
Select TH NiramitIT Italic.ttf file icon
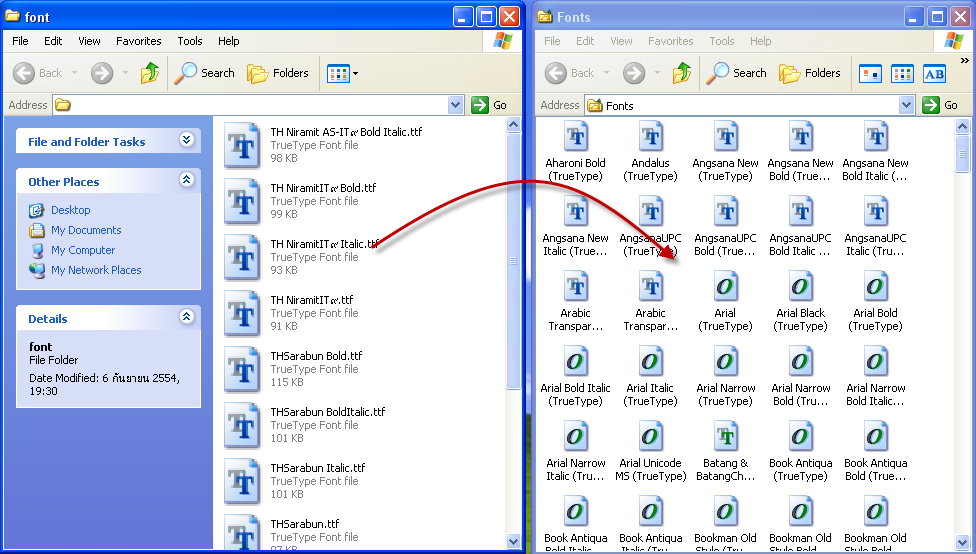click(x=242, y=257)
